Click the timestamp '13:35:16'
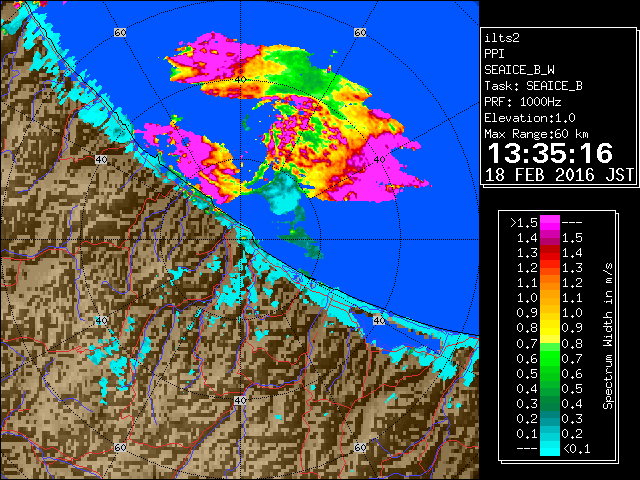This screenshot has width=640, height=480. (x=550, y=153)
